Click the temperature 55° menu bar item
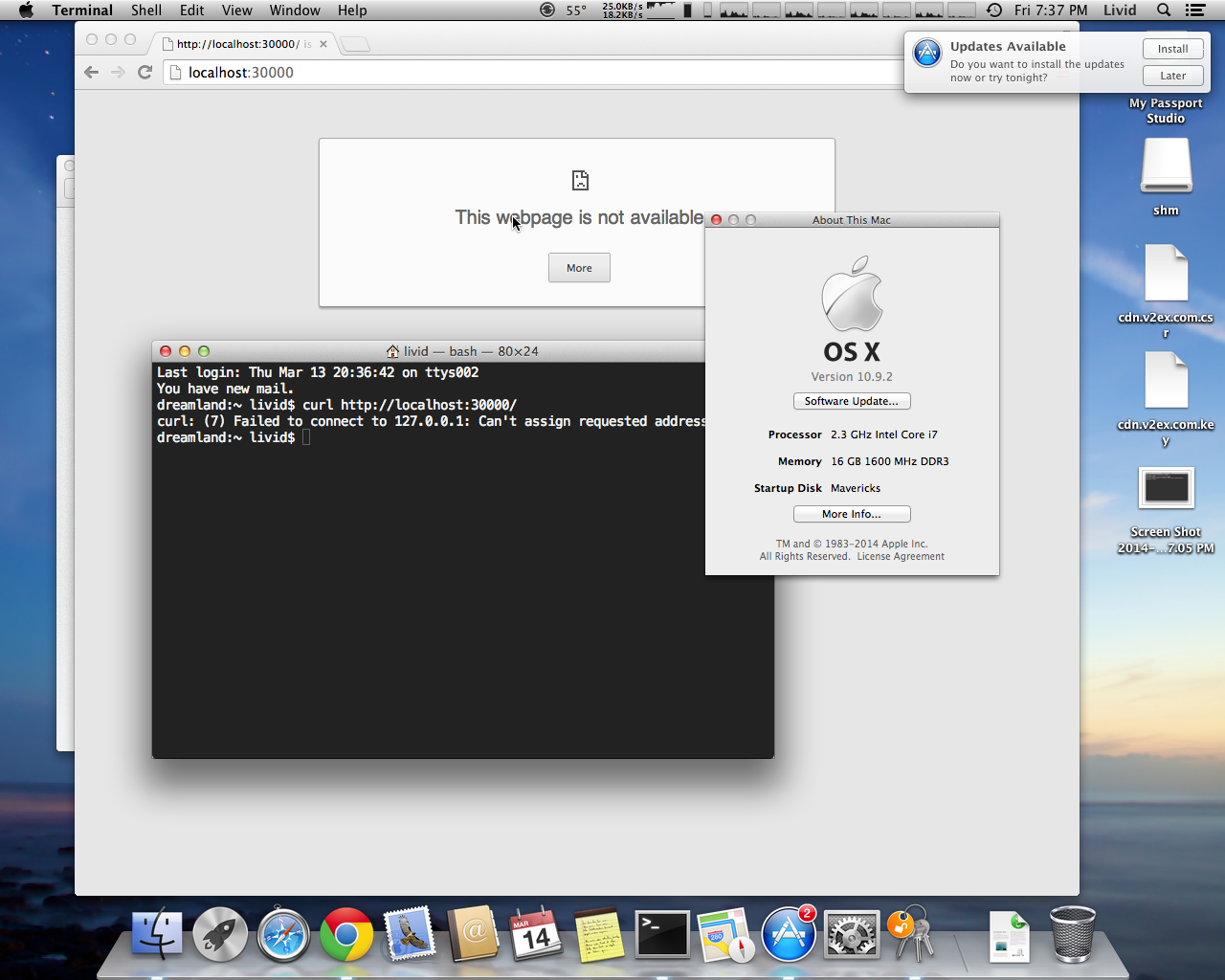1225x980 pixels. click(x=576, y=10)
